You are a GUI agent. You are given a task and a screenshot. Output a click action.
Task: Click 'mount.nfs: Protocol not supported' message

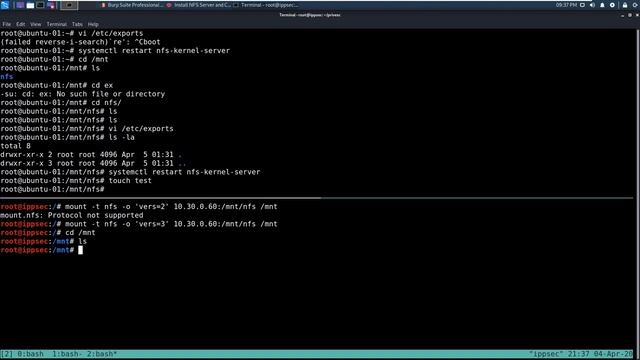coord(72,216)
